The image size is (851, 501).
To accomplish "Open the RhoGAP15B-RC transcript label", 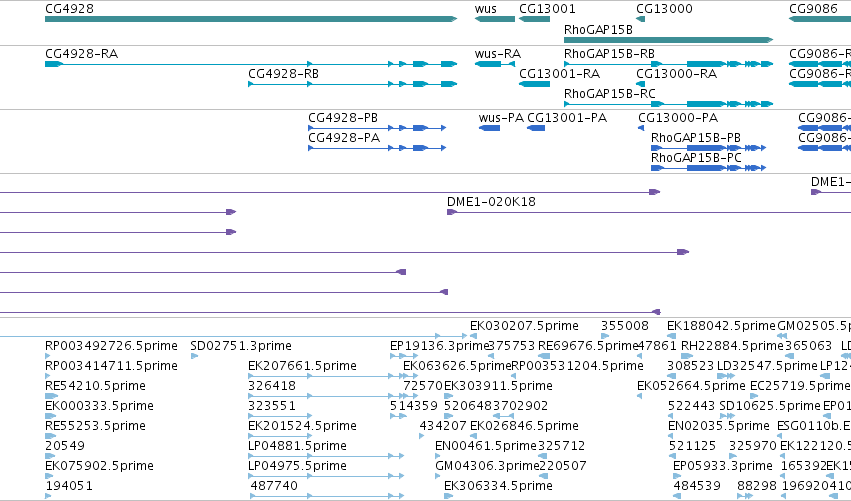I will pos(609,94).
